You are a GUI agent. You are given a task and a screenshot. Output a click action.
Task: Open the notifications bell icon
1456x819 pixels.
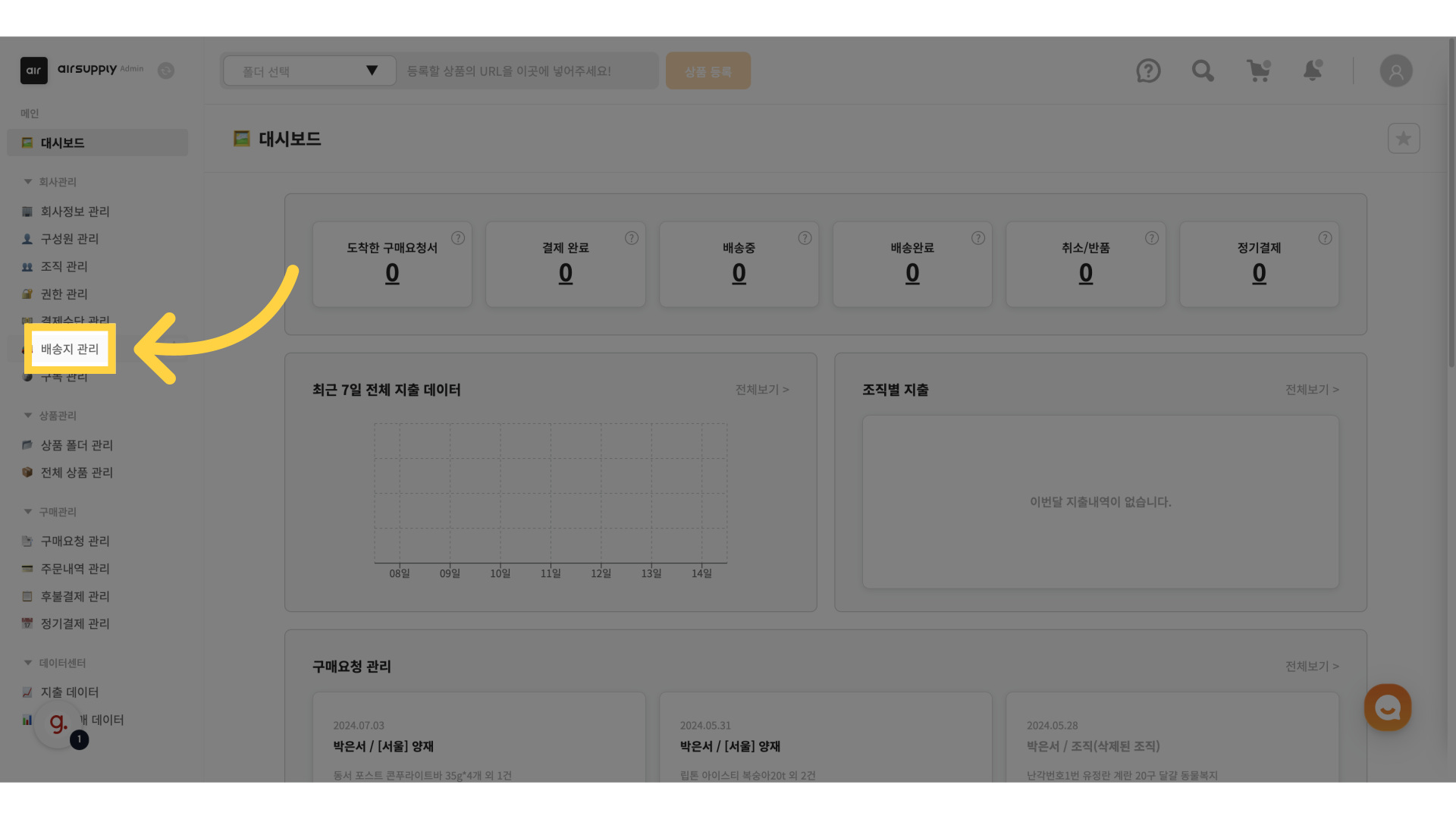1312,71
